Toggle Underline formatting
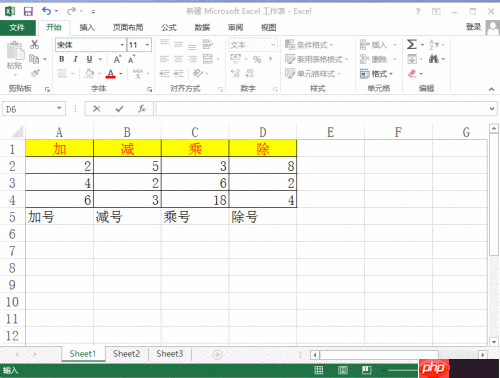Screen dimensions: 500x378 [x=89, y=59]
